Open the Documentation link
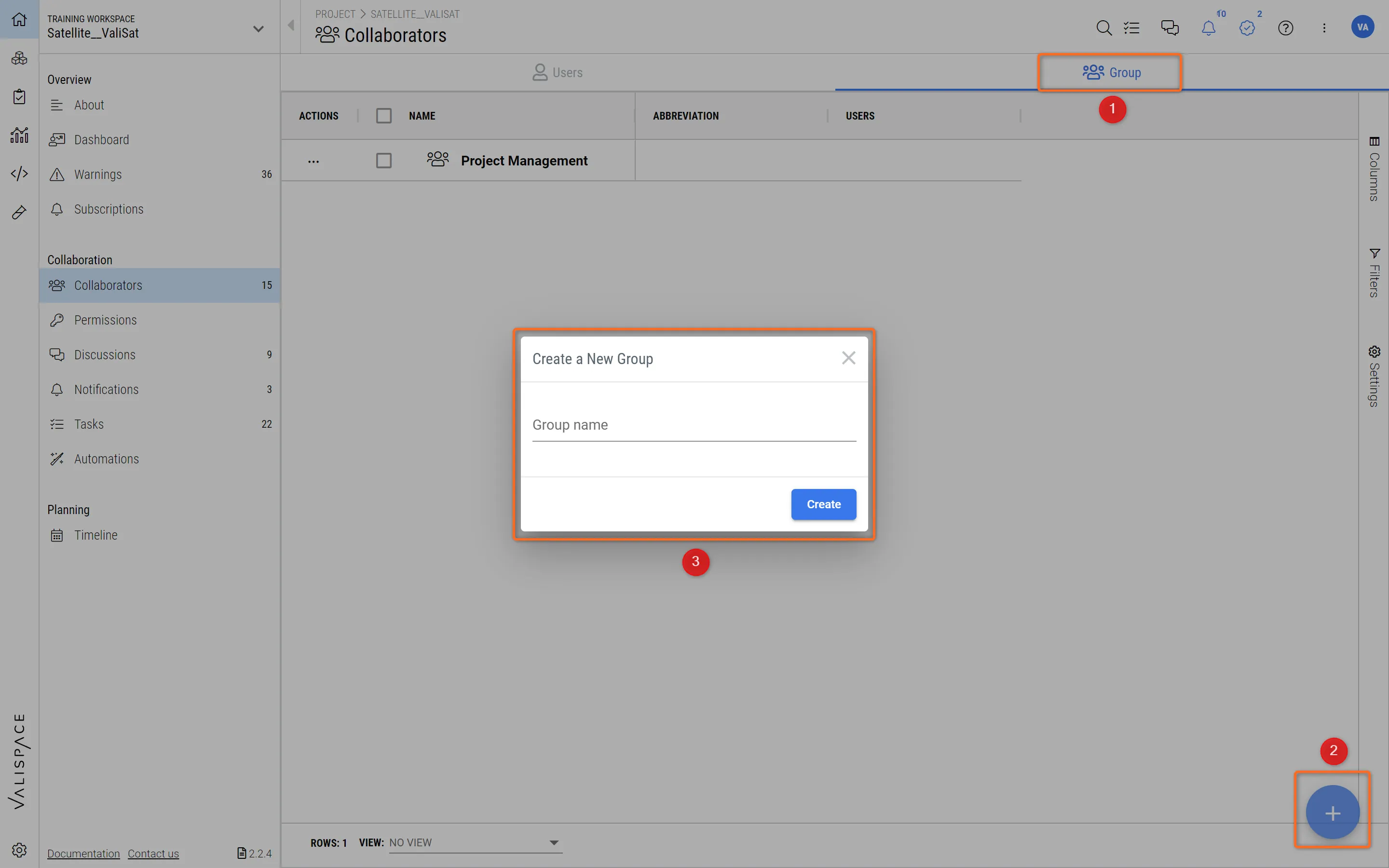 click(x=83, y=854)
